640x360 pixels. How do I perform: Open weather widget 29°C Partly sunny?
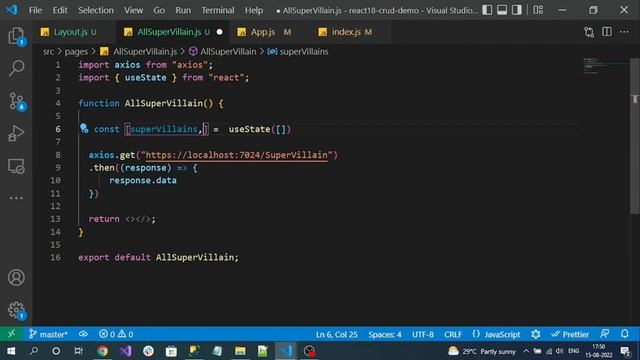click(x=482, y=351)
